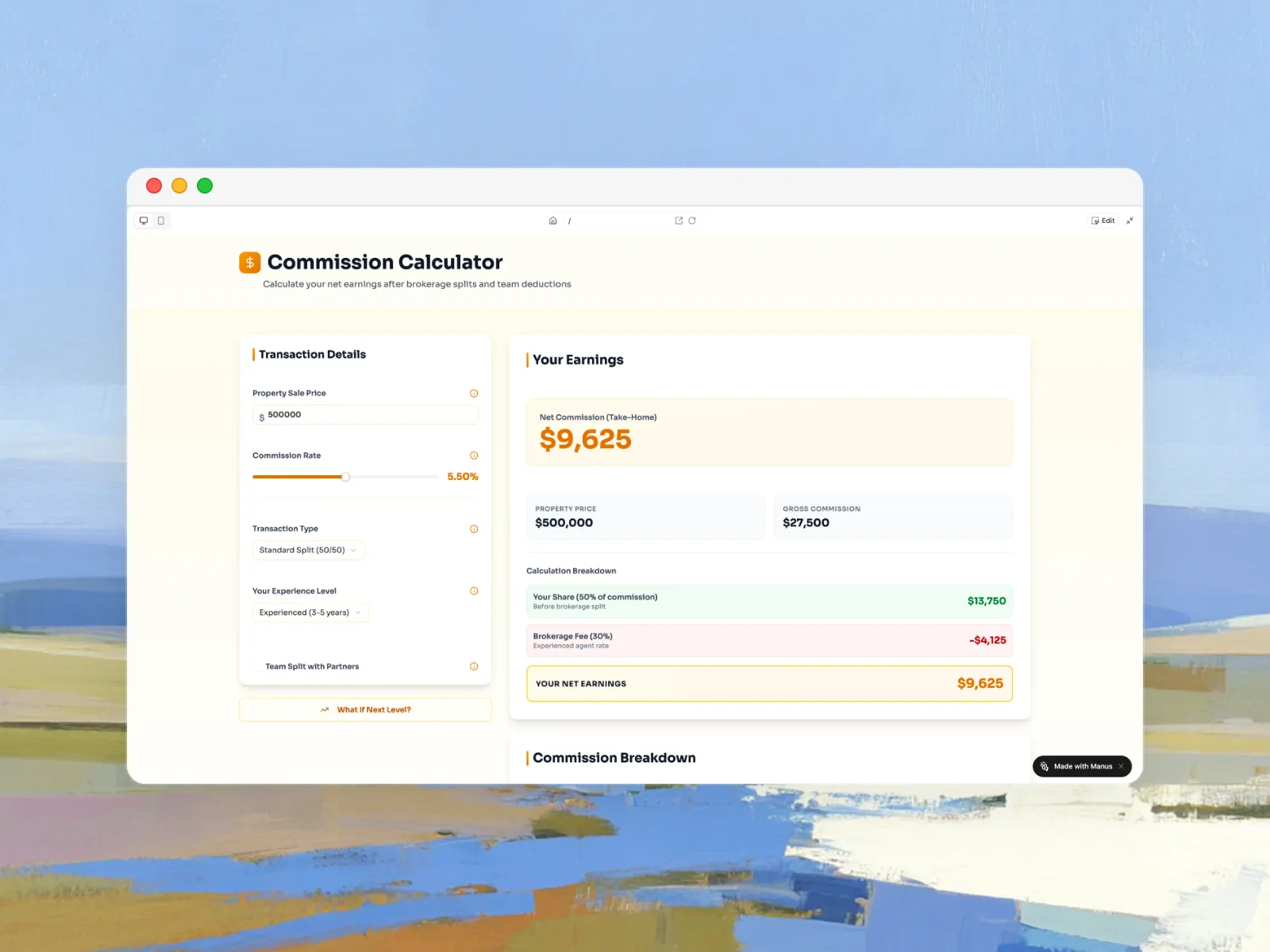The width and height of the screenshot is (1270, 952).
Task: Click the Property Sale Price info icon
Action: coord(474,393)
